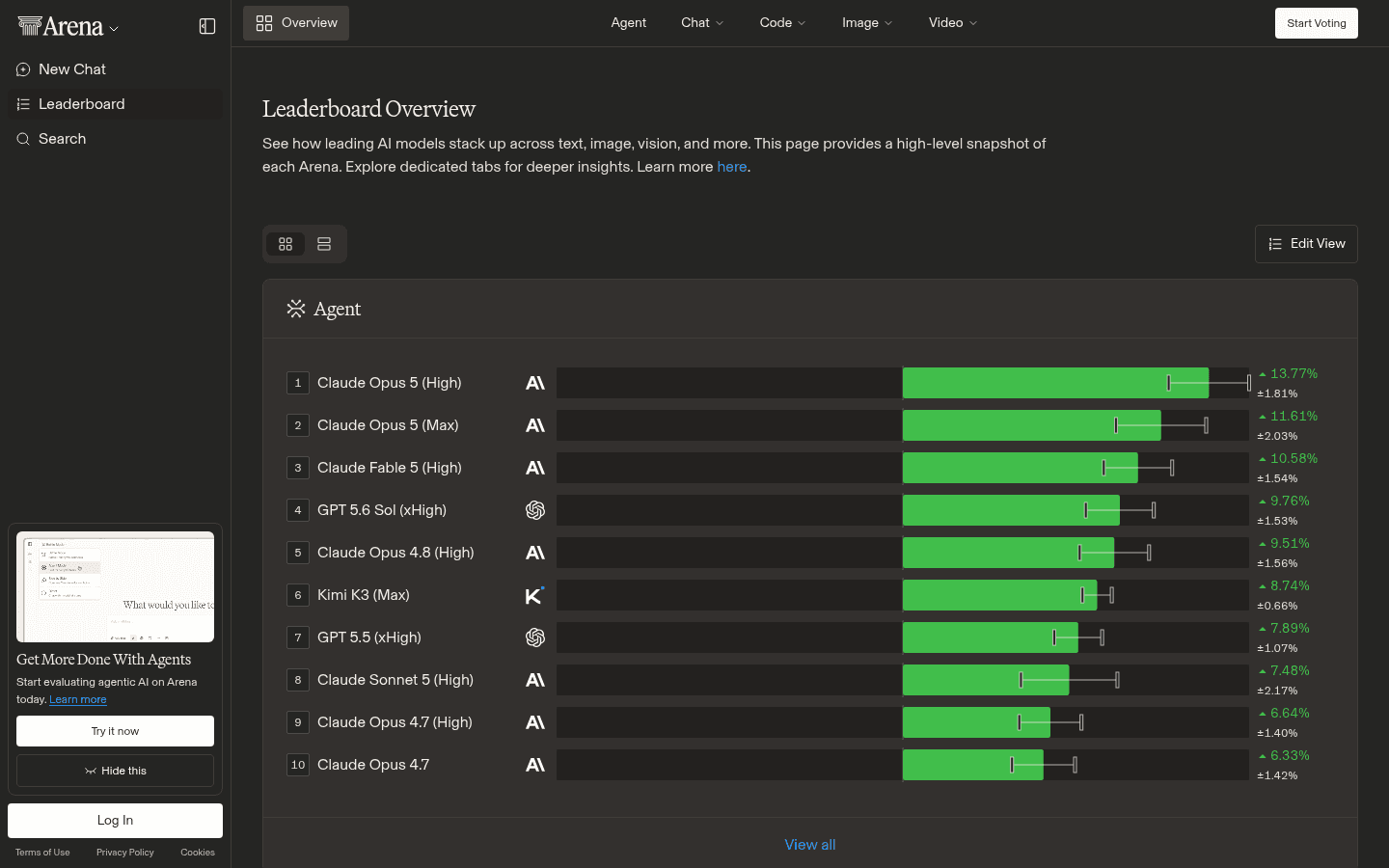Click the green bar in rank 10 Claude Opus 4.7 row

(972, 765)
